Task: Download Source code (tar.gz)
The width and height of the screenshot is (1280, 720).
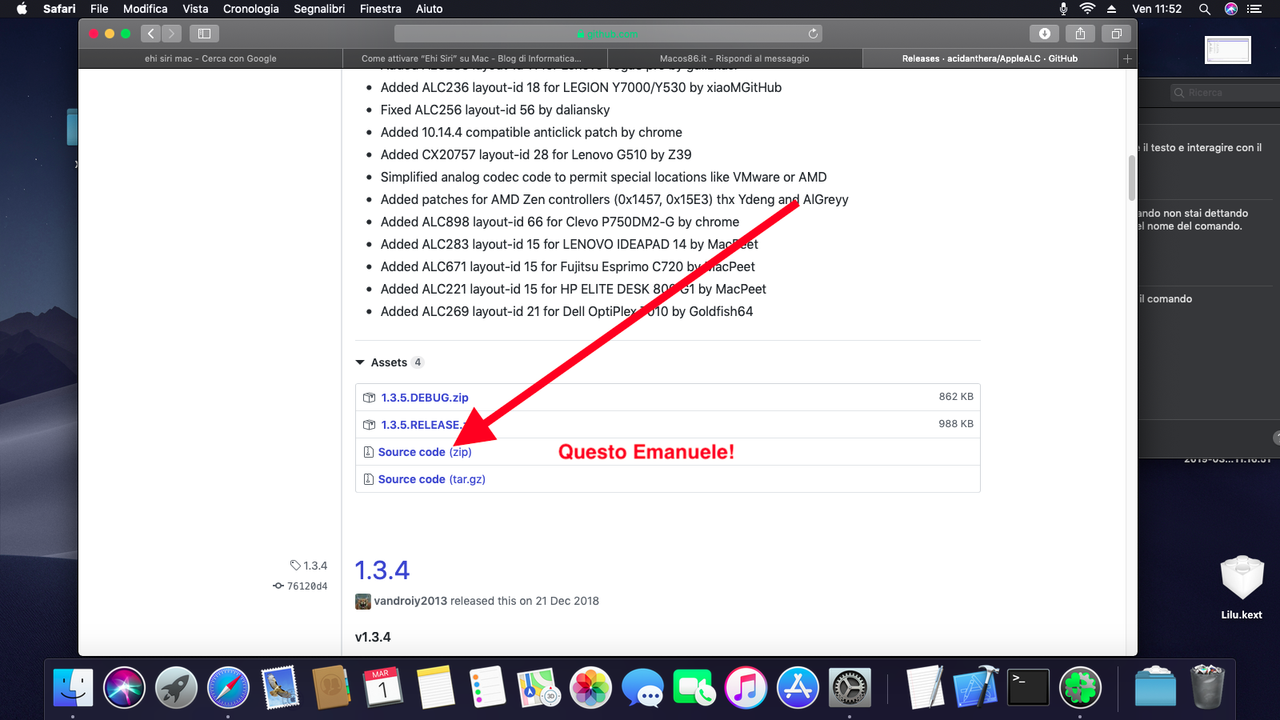Action: tap(431, 479)
